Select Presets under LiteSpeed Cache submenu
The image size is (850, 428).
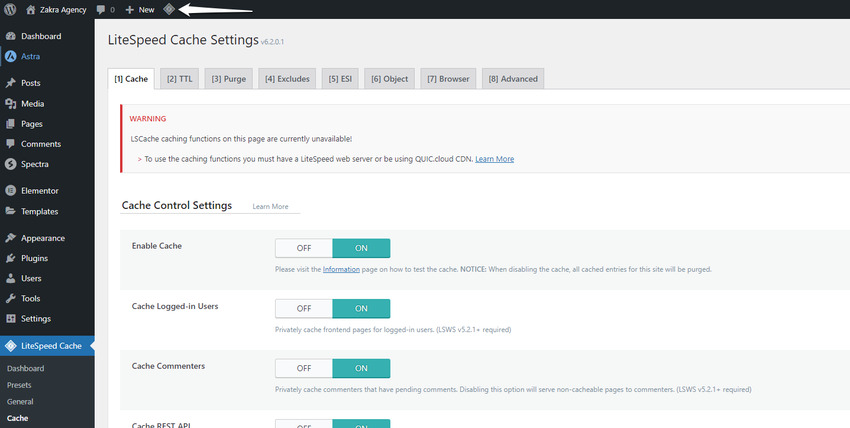tap(19, 384)
